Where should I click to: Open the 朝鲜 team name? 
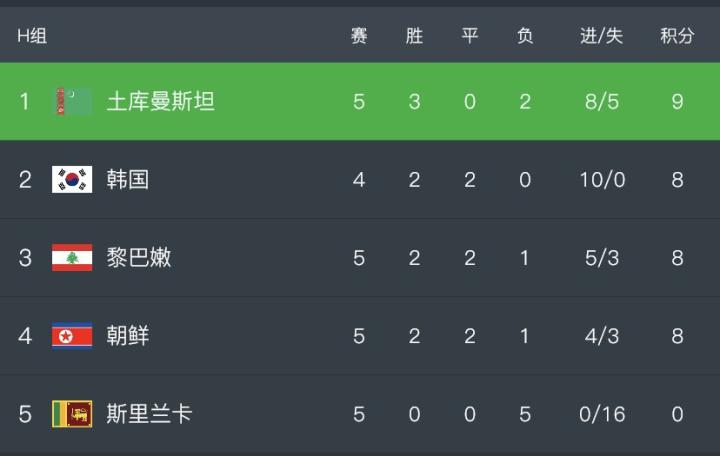pyautogui.click(x=128, y=335)
